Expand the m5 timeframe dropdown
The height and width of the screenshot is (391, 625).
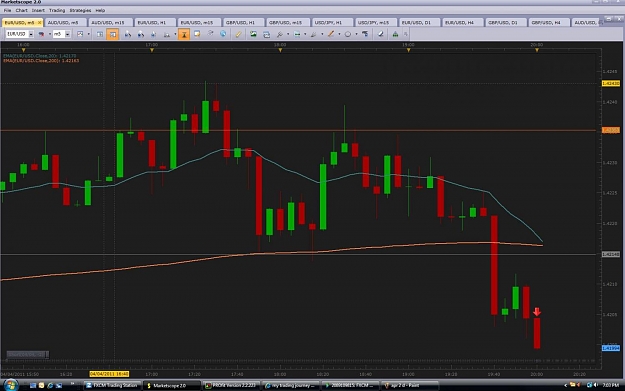[x=67, y=34]
